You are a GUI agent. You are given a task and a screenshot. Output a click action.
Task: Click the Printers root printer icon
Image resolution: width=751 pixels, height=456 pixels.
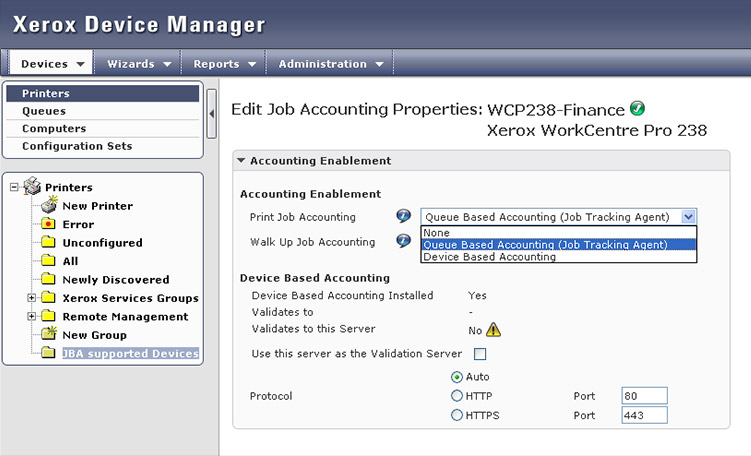[x=32, y=186]
